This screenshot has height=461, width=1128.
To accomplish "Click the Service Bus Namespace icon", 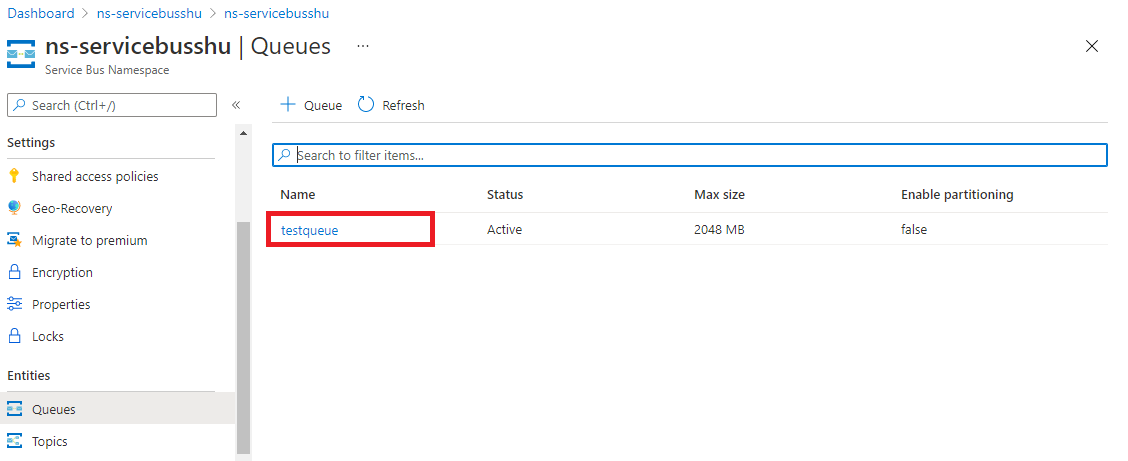I will (21, 53).
